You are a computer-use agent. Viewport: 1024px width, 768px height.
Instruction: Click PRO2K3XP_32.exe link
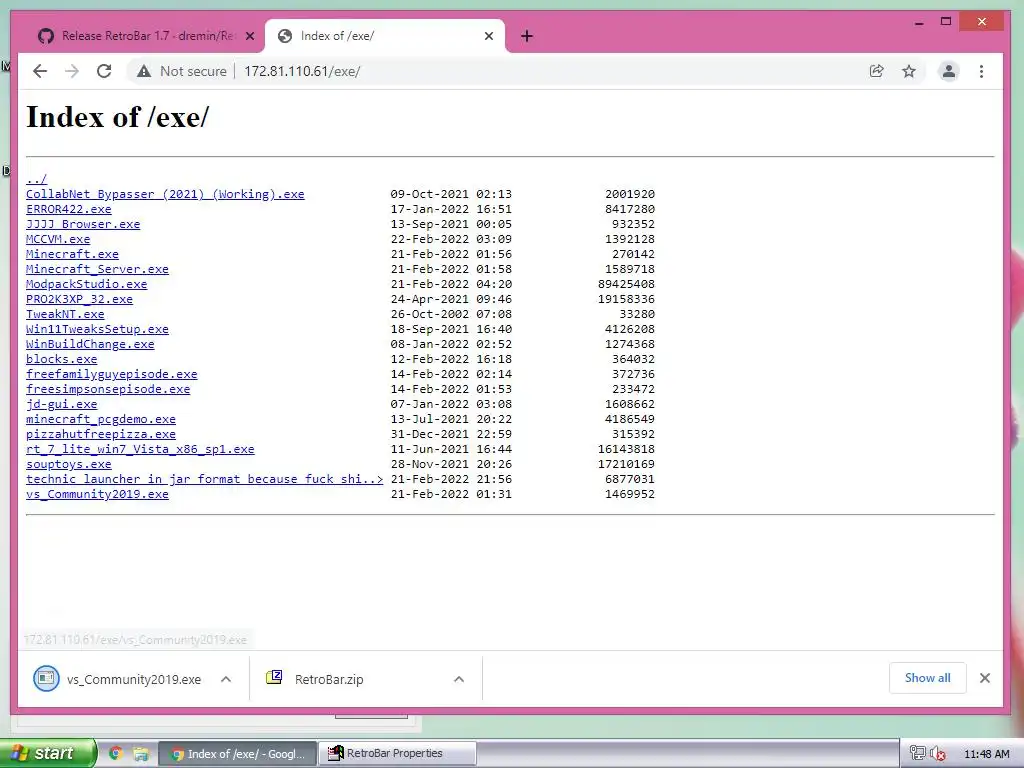click(80, 299)
